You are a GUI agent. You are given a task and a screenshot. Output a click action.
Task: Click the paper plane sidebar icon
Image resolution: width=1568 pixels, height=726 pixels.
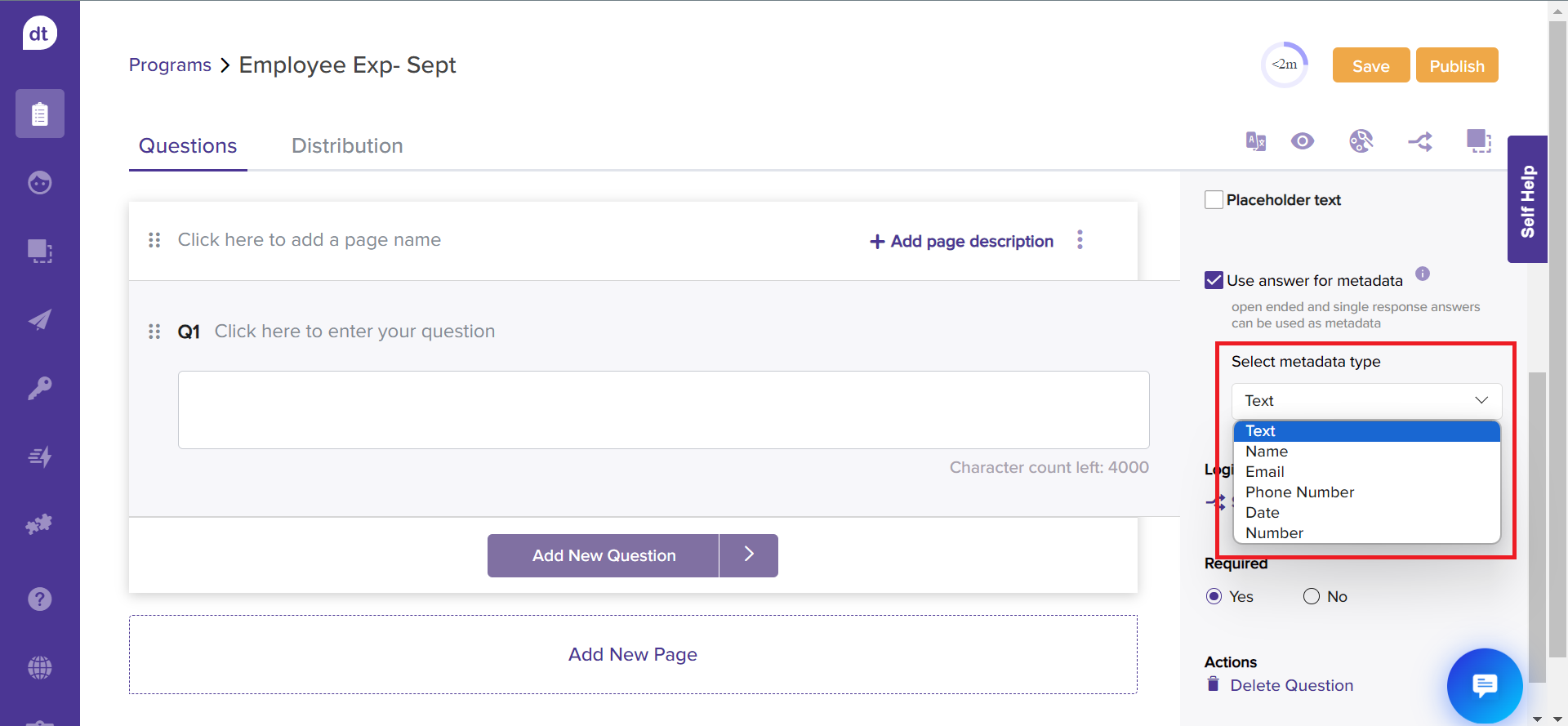39,319
